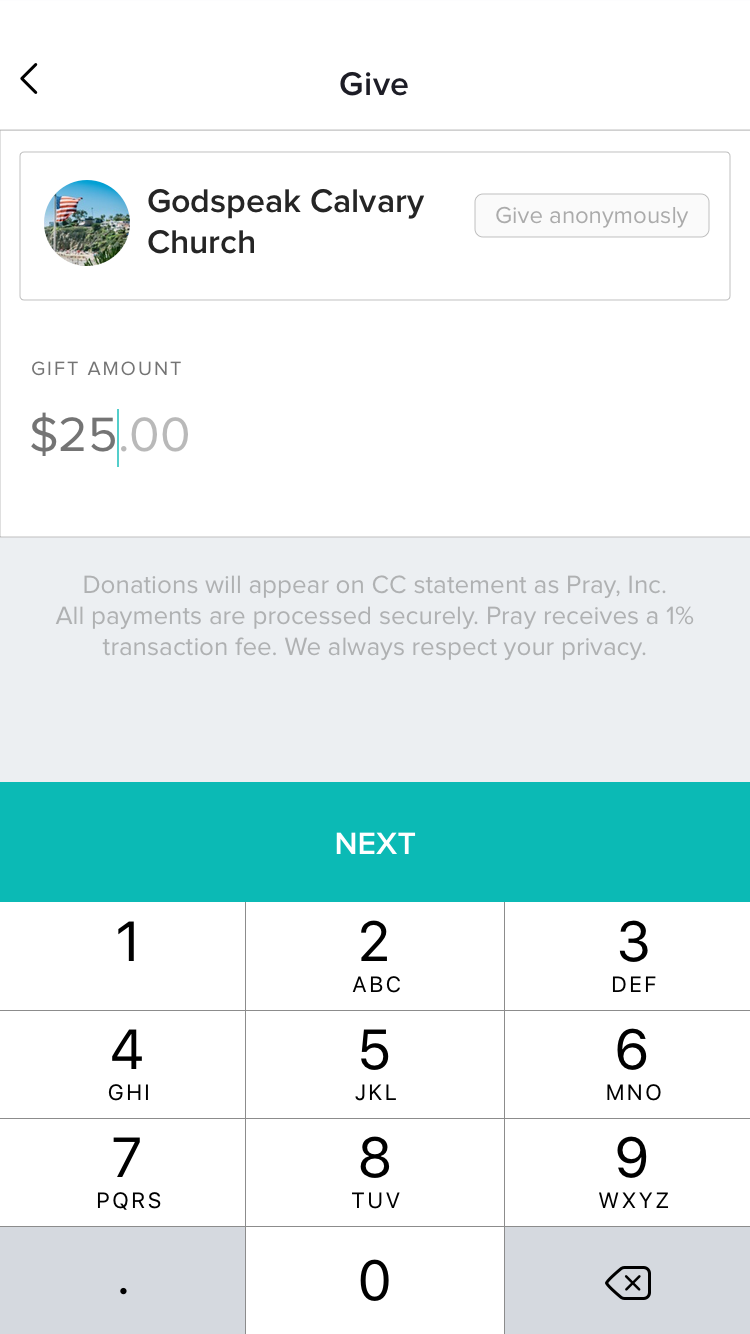This screenshot has width=750, height=1334.
Task: Tap the decimal point key
Action: pyautogui.click(x=122, y=1281)
